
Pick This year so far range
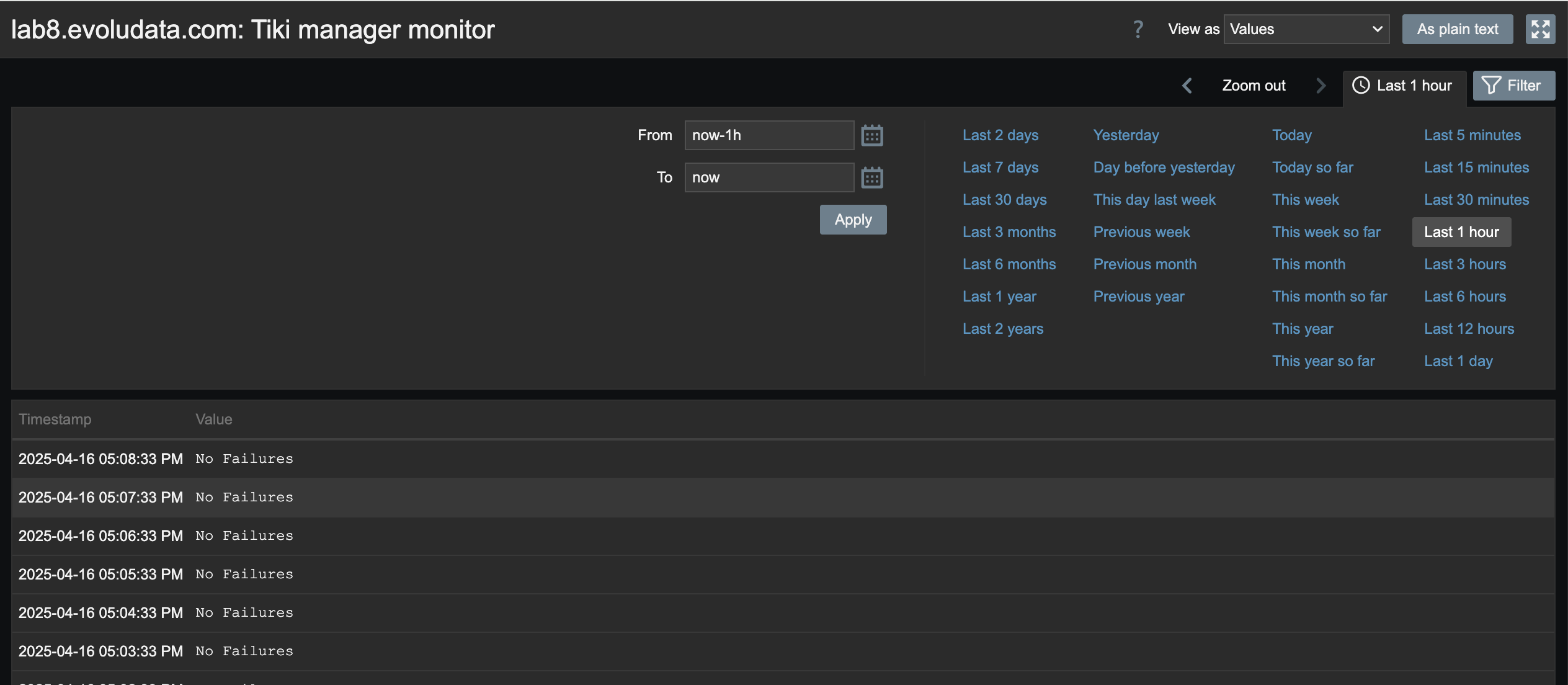pyautogui.click(x=1324, y=361)
